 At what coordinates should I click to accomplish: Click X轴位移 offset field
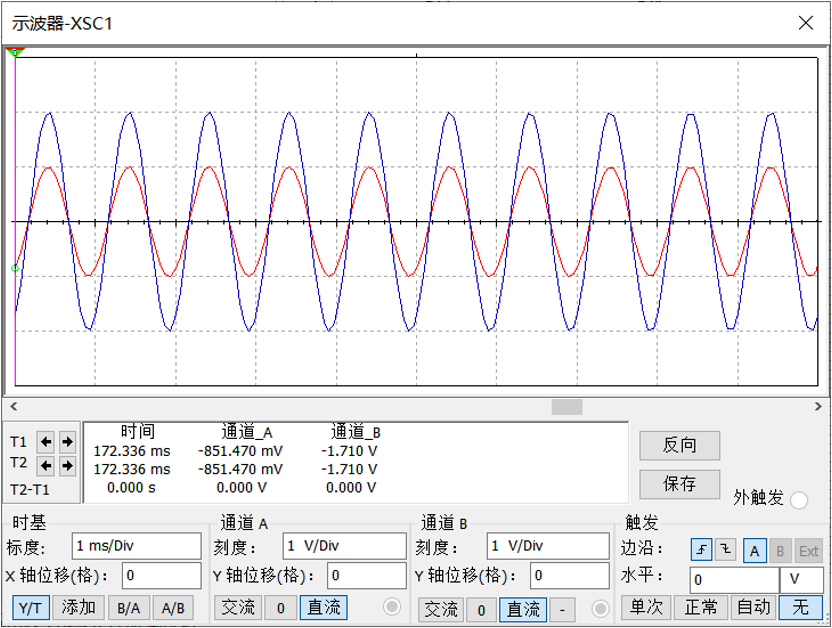162,575
